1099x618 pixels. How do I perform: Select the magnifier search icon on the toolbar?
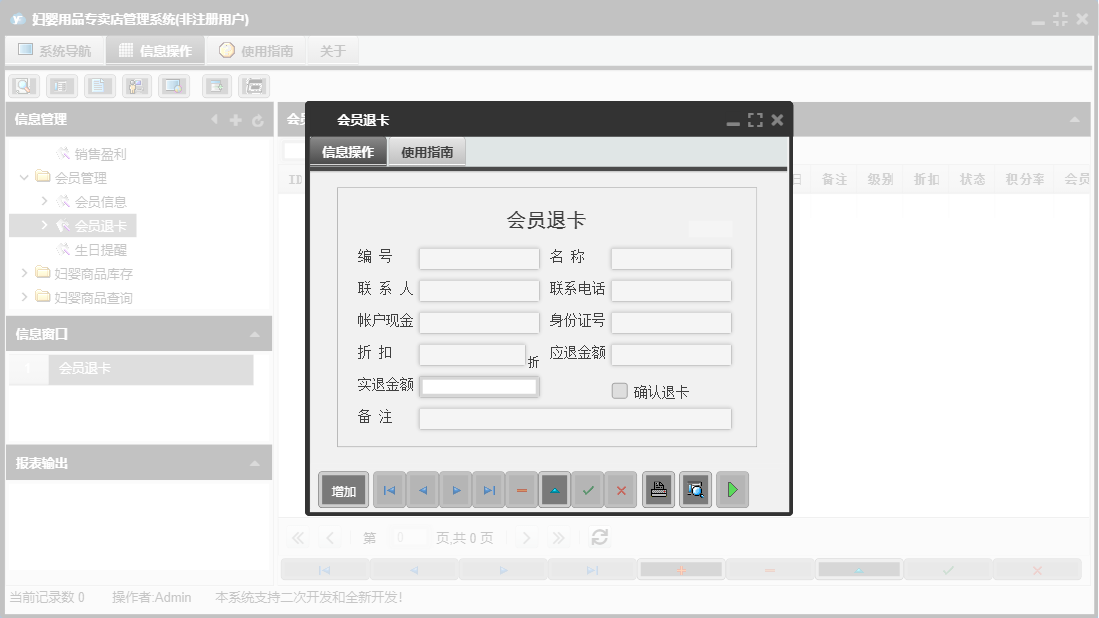point(22,86)
